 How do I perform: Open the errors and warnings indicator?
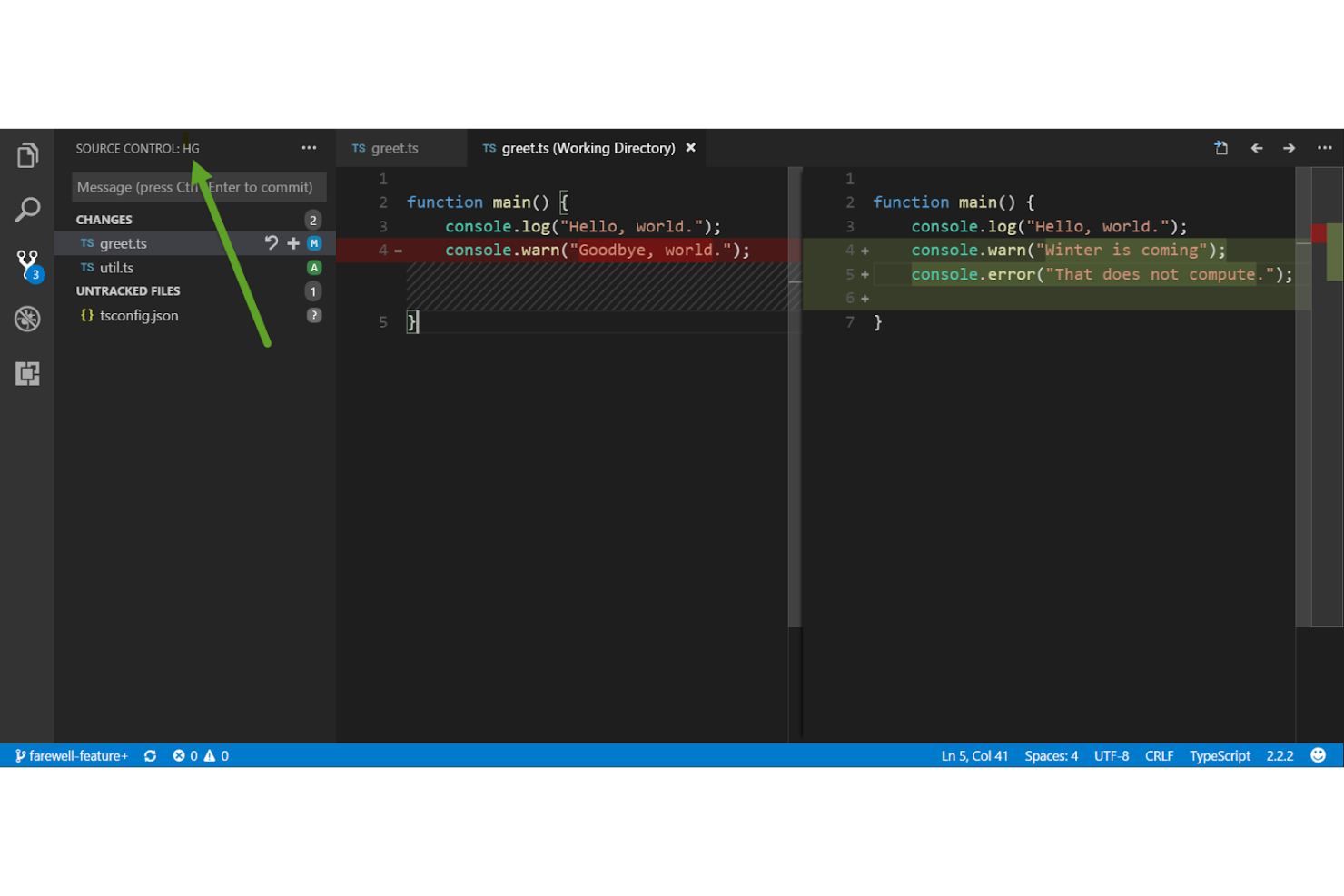[198, 754]
